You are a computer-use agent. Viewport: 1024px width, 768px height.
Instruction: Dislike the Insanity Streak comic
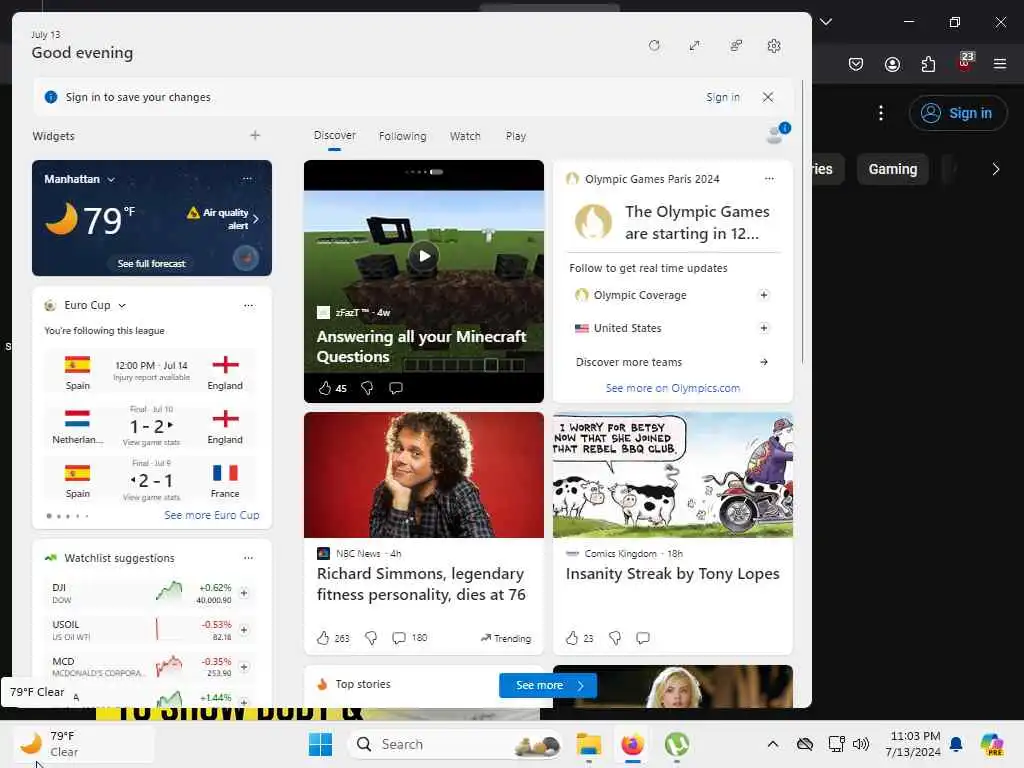615,638
